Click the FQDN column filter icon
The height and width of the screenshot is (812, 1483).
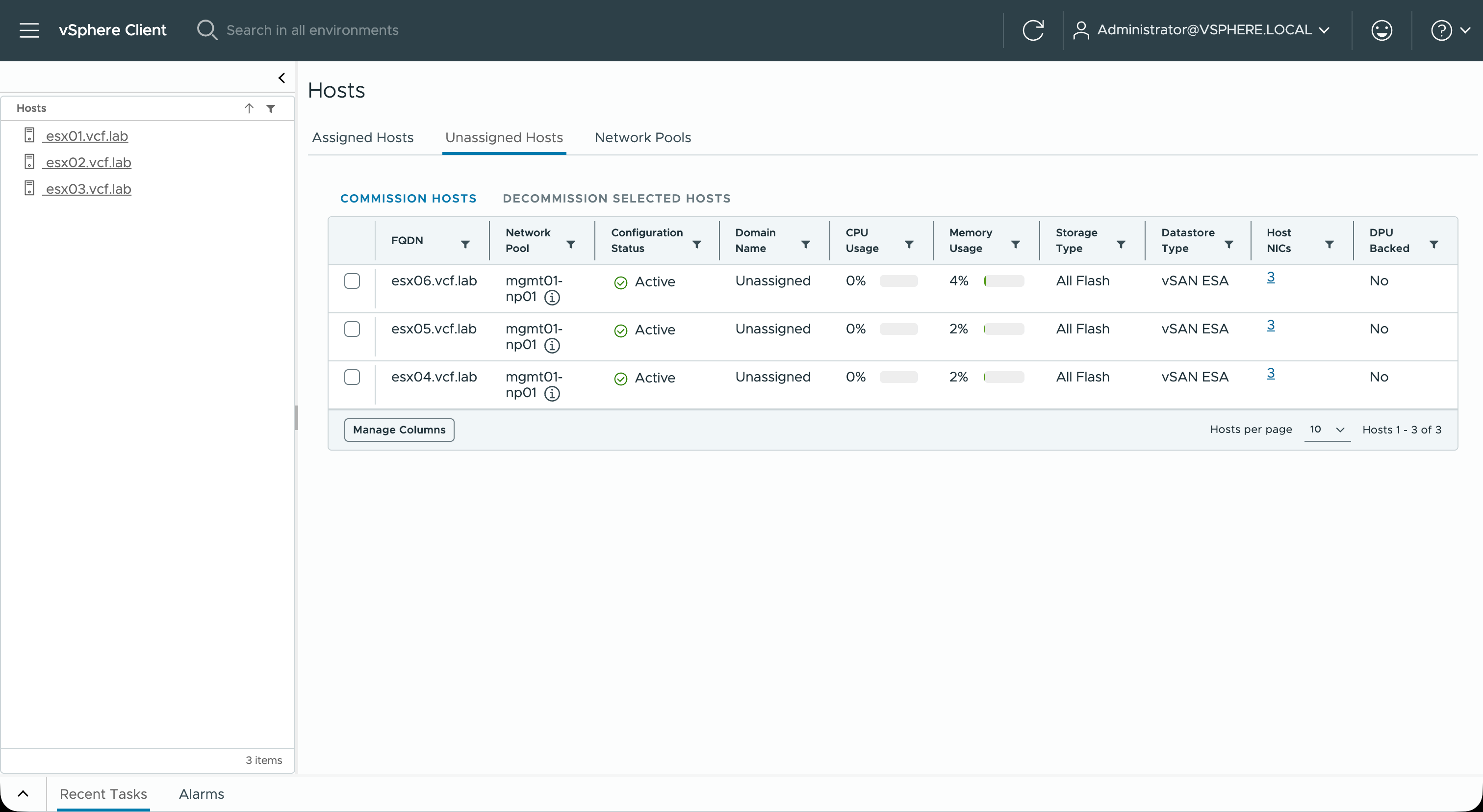pos(465,245)
